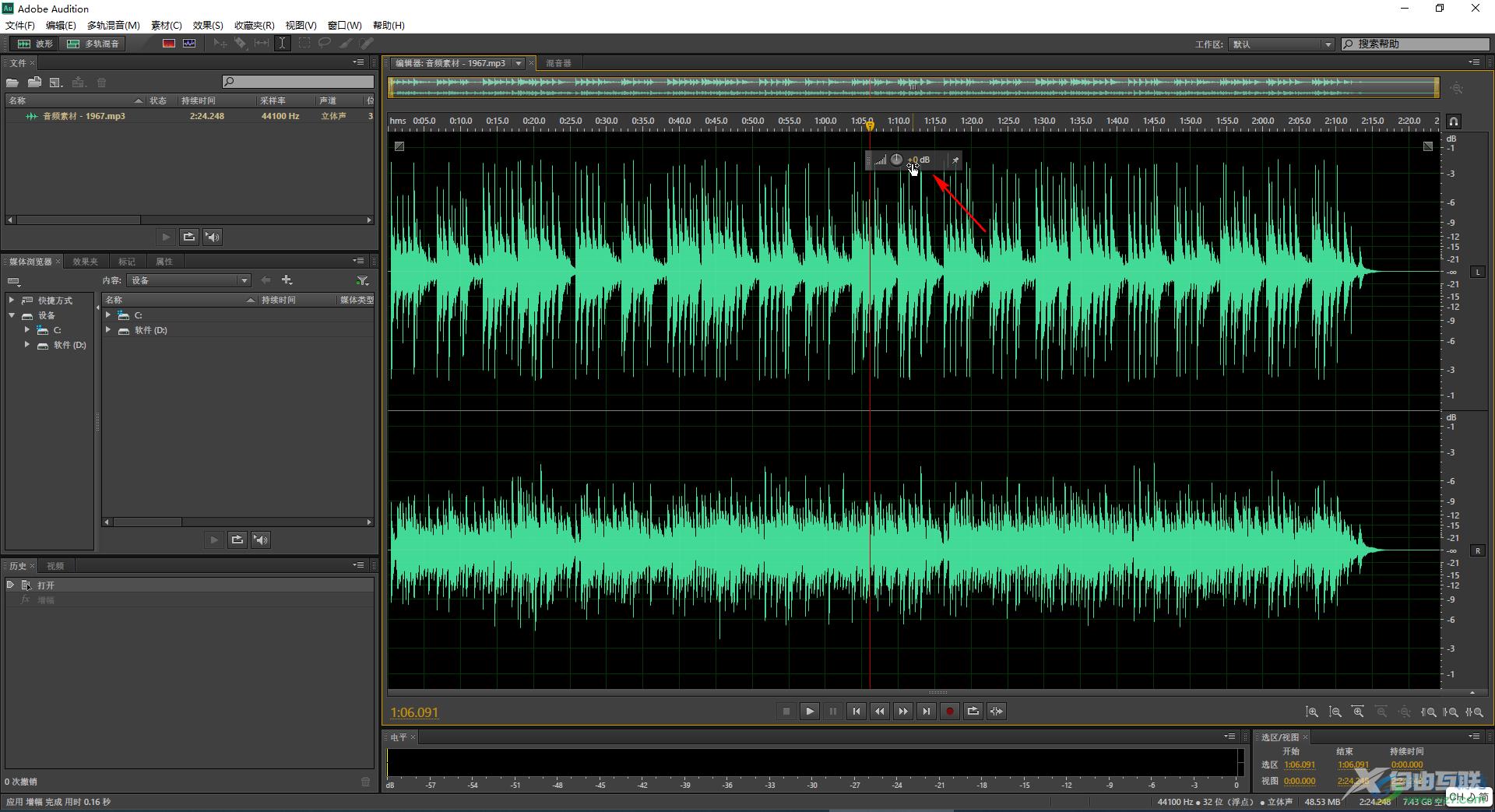This screenshot has width=1495, height=812.
Task: Sort files by 名称 column header
Action: tap(76, 100)
